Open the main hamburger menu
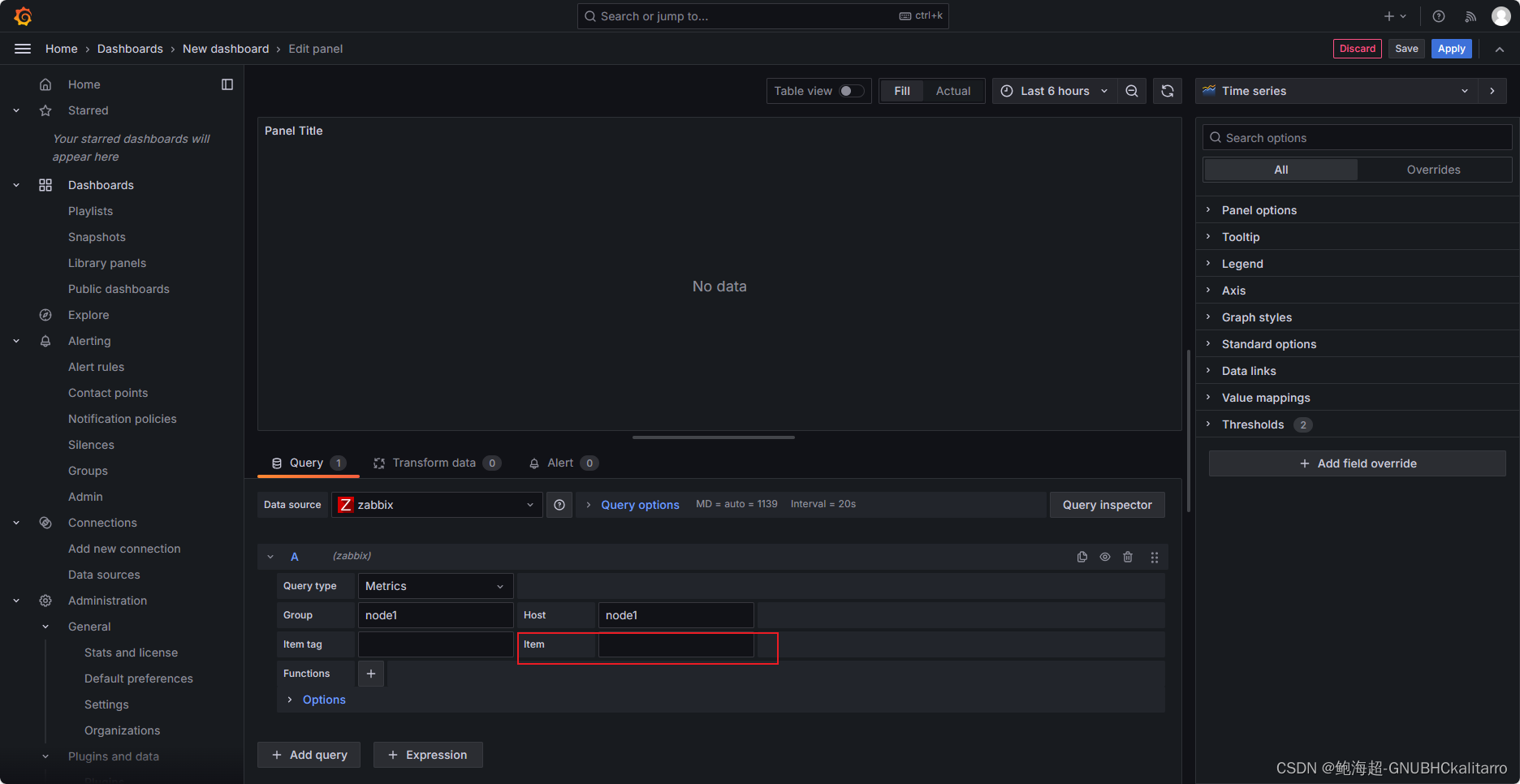This screenshot has height=784, width=1520. click(23, 49)
